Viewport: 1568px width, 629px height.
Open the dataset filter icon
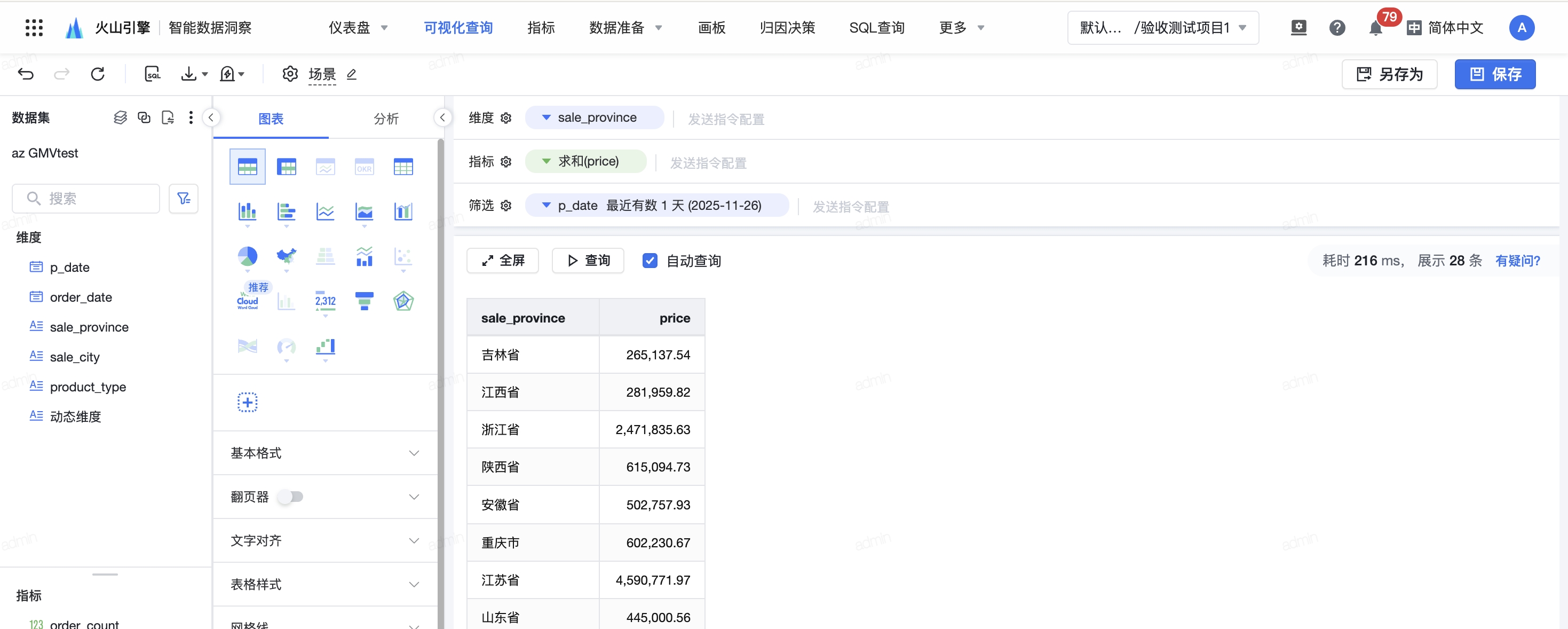pos(183,199)
